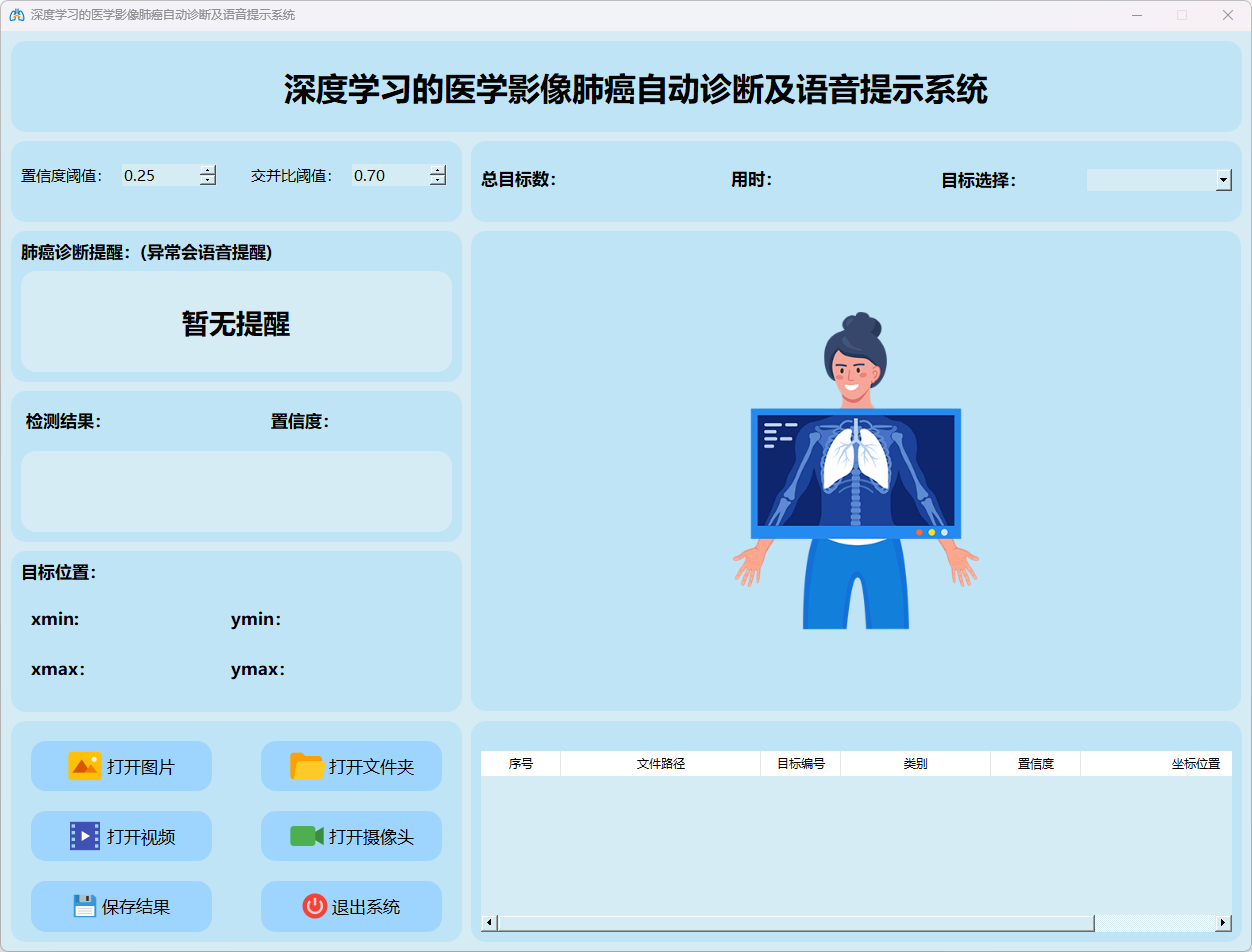1252x952 pixels.
Task: Click the scrollbar right arrow in table
Action: (1223, 923)
